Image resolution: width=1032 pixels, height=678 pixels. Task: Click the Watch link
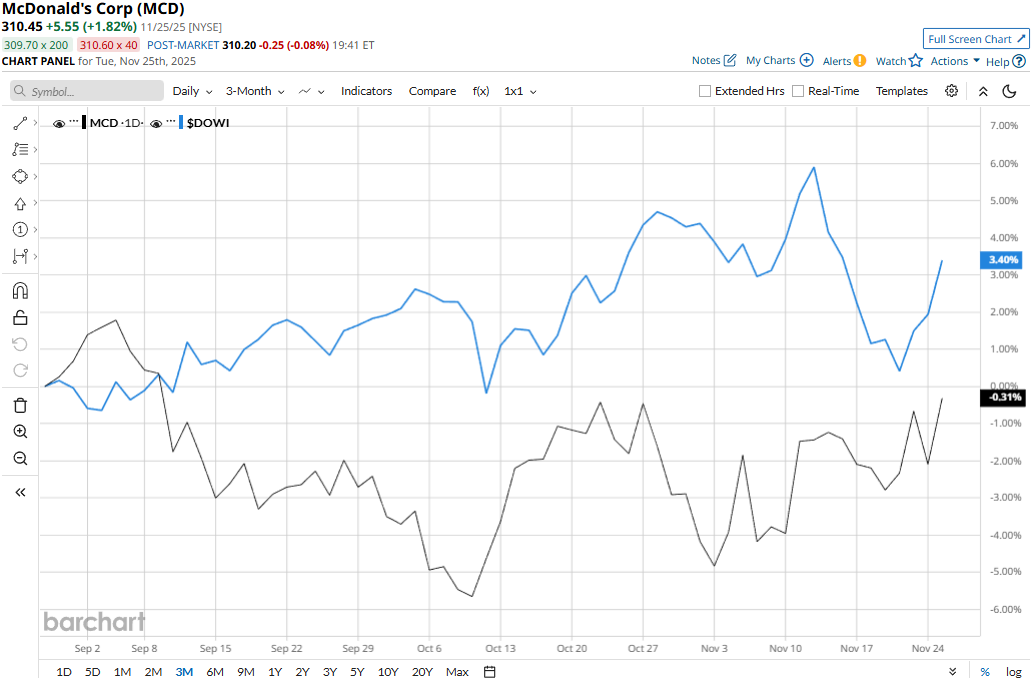click(890, 61)
